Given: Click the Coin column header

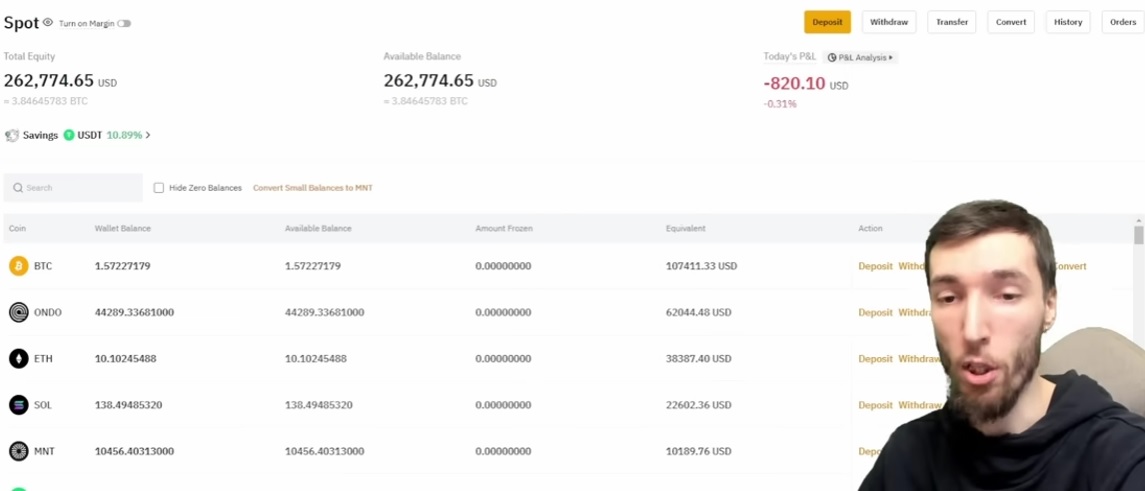Looking at the screenshot, I should (17, 229).
